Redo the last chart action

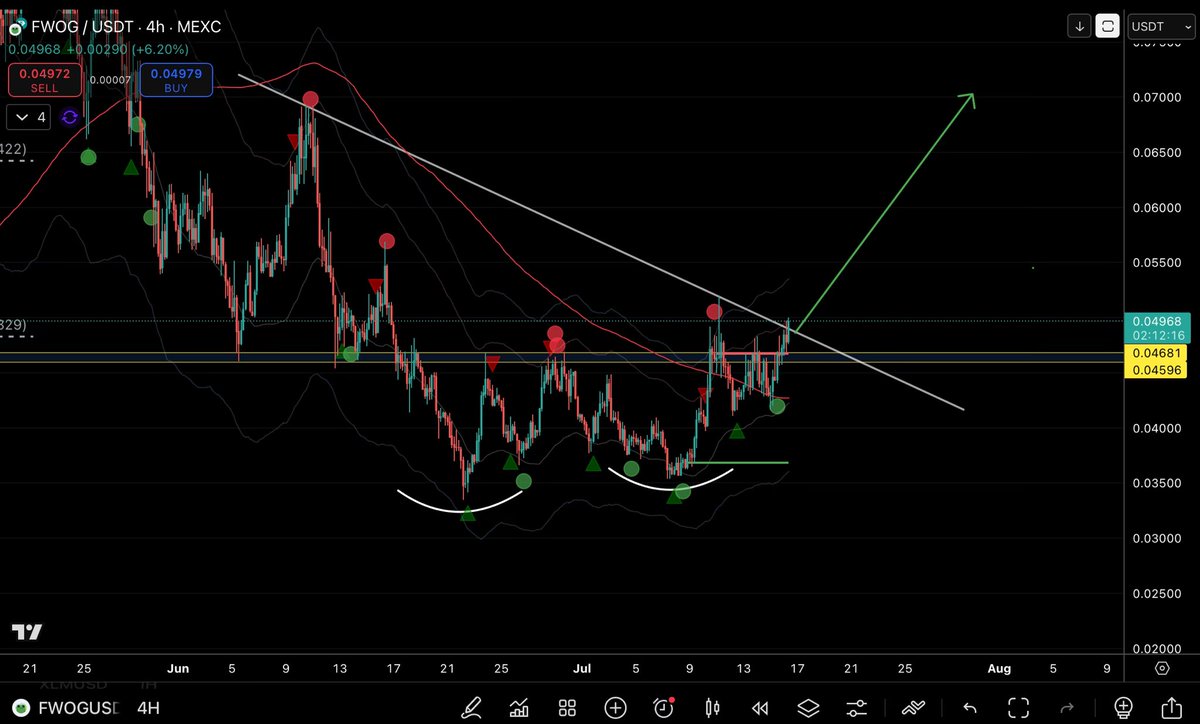pos(1066,708)
